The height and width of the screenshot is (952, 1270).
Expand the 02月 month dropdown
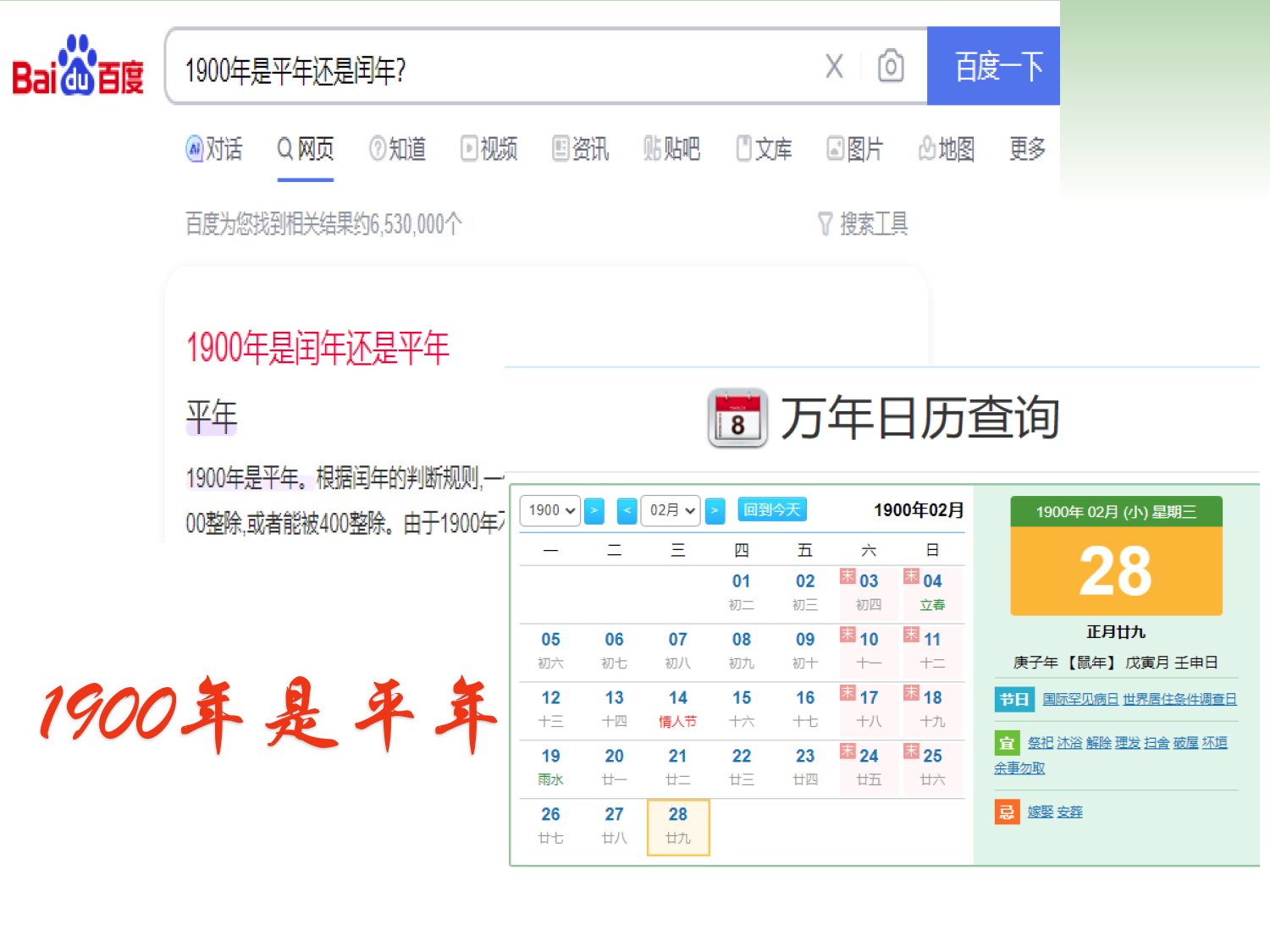[671, 510]
